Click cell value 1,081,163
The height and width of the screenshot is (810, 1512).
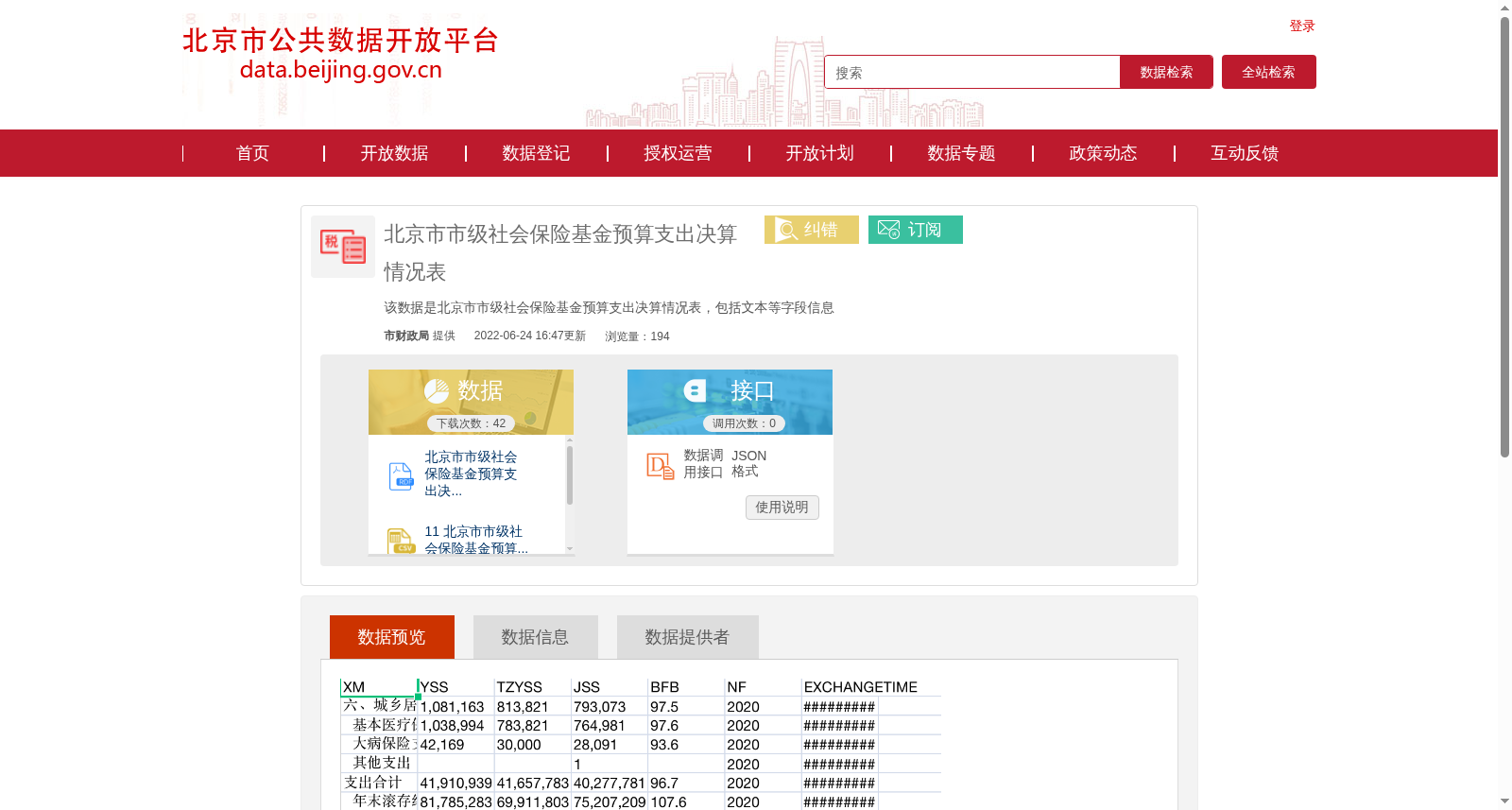tap(452, 707)
